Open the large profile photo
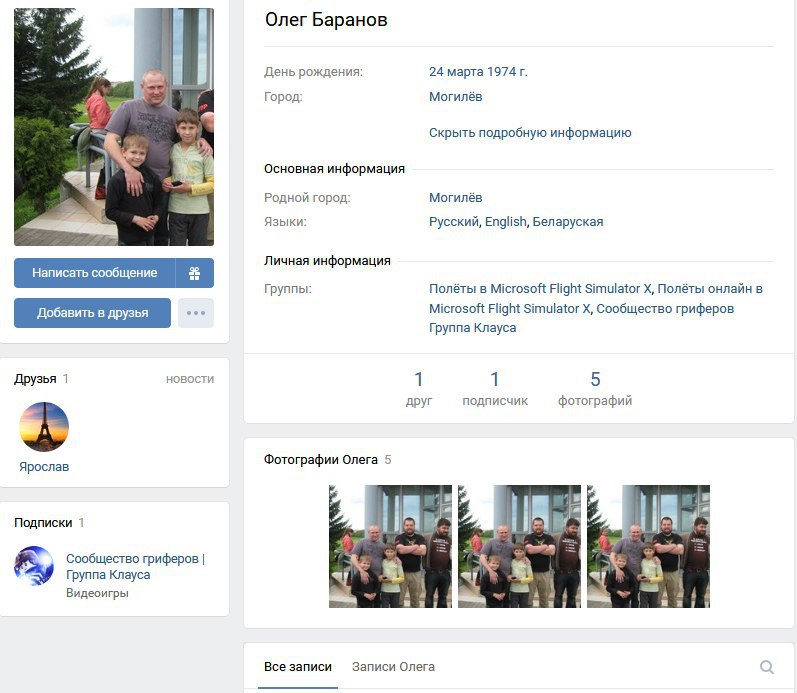This screenshot has height=693, width=797. point(114,127)
